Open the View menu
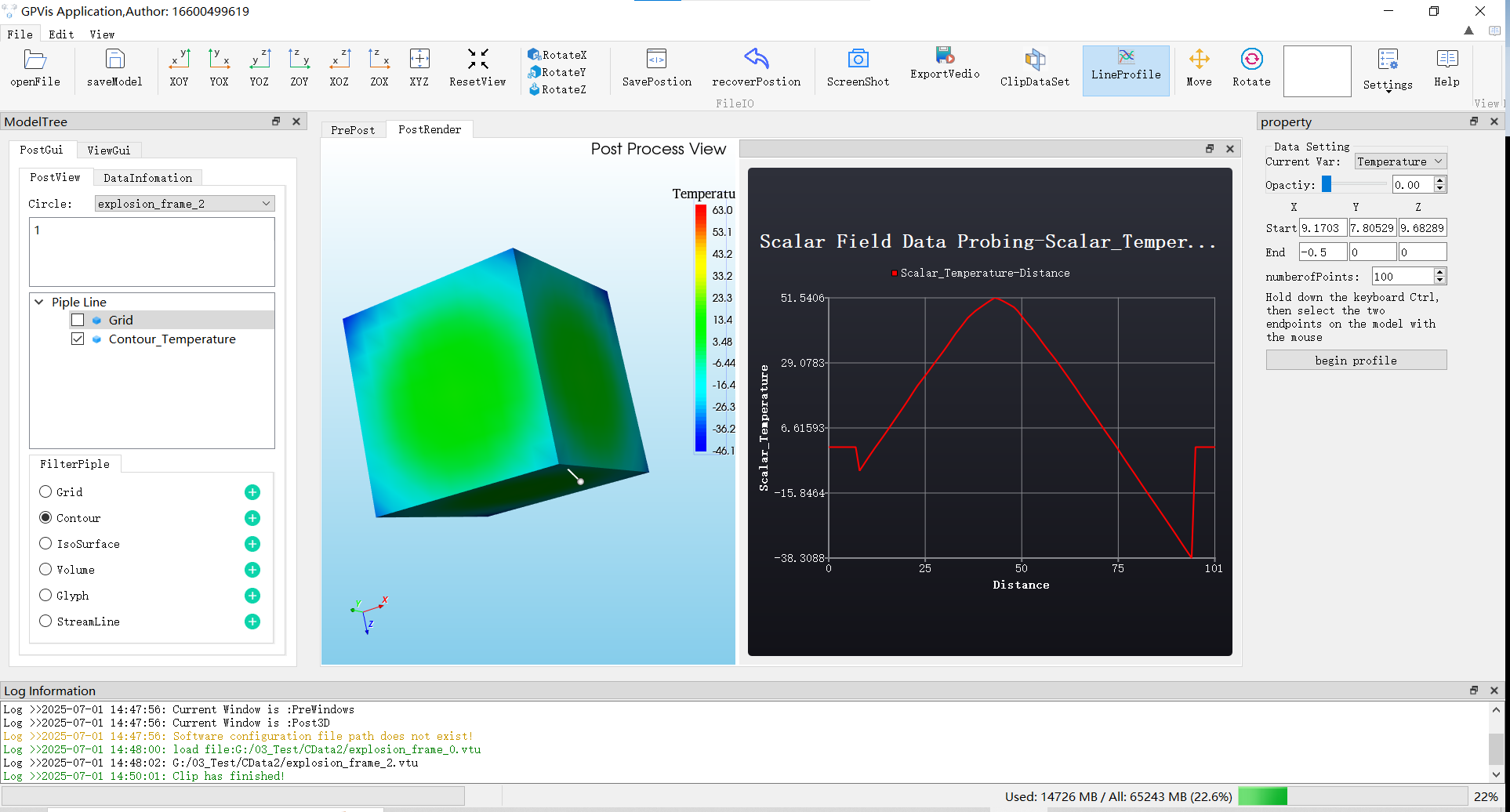The image size is (1510, 812). coord(102,34)
